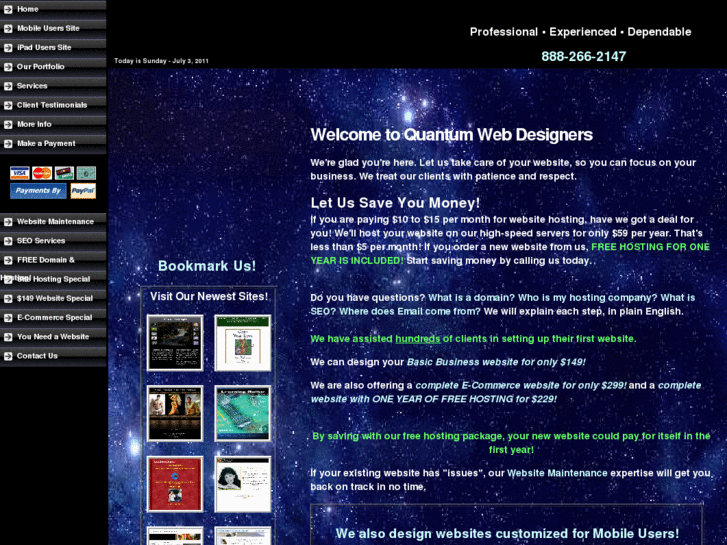
Task: Open the dark waterfall site thumbnail
Action: coord(175,343)
